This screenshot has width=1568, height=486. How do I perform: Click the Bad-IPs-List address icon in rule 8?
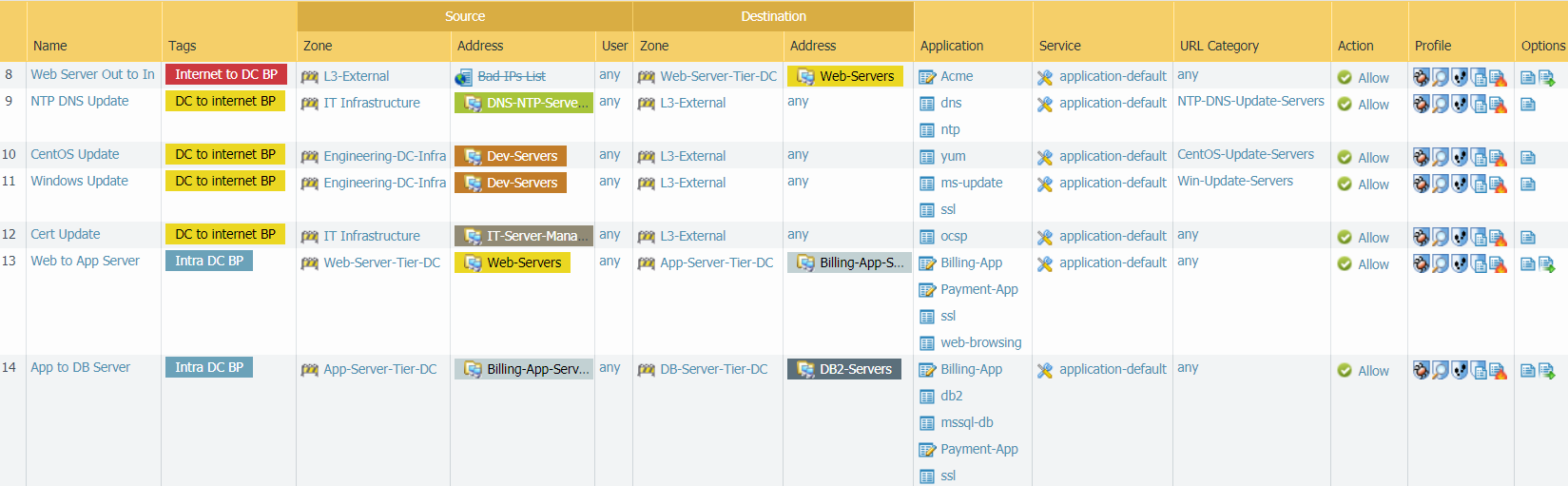(x=463, y=77)
